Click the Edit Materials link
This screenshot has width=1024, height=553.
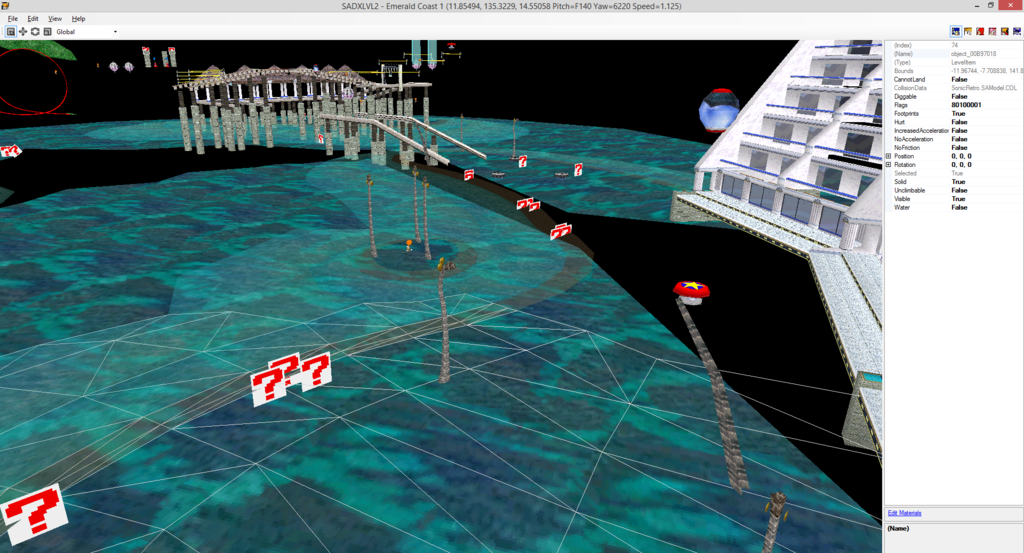coord(904,513)
